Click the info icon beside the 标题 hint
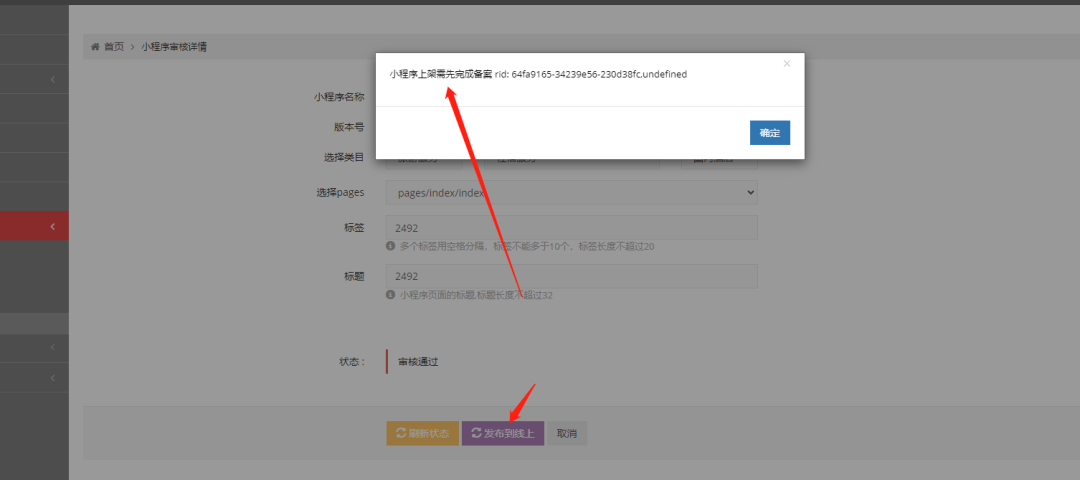 click(391, 295)
